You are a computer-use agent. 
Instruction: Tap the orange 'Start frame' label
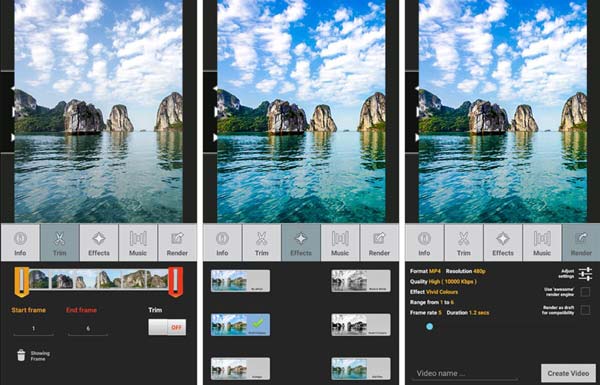coord(29,310)
